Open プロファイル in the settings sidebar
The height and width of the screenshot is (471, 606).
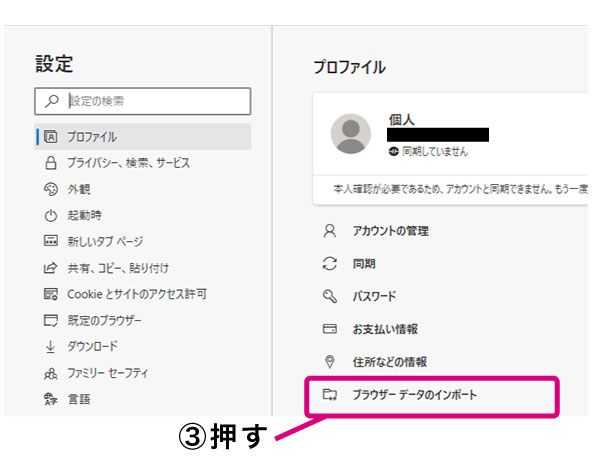tap(143, 136)
